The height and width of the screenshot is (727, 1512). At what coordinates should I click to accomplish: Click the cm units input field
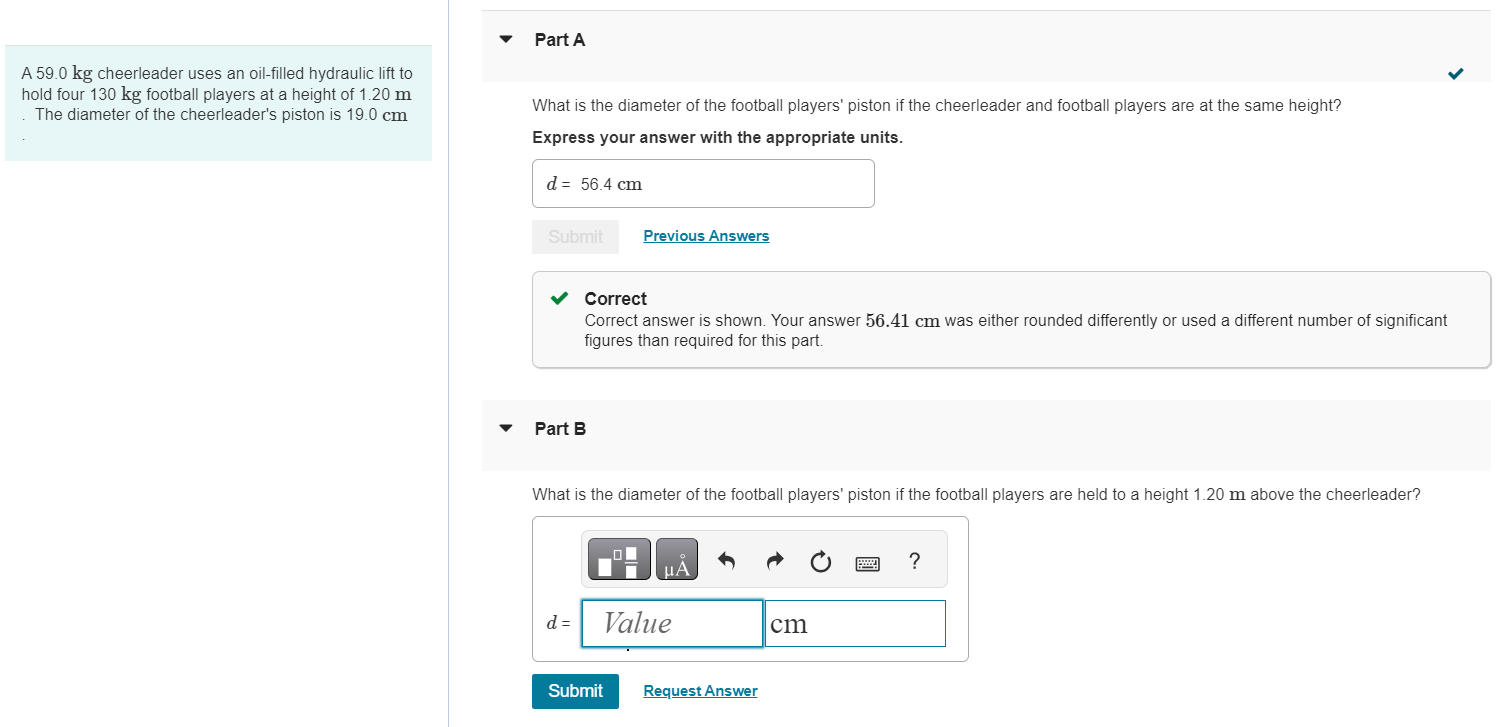(x=854, y=623)
